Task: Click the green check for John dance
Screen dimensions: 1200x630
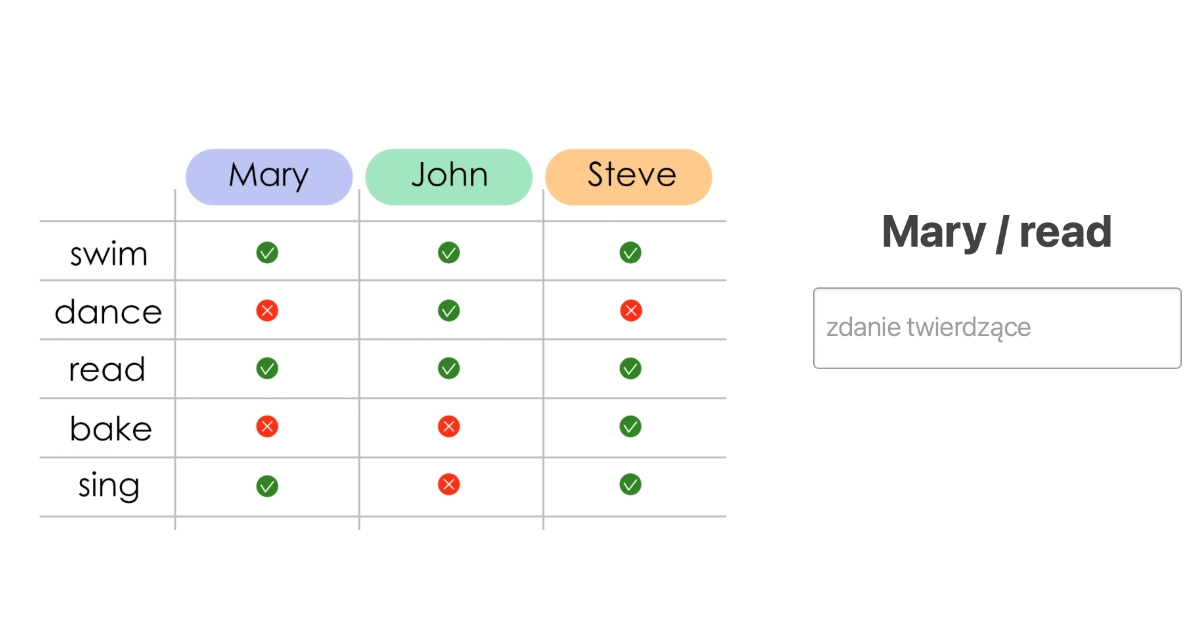Action: [449, 311]
